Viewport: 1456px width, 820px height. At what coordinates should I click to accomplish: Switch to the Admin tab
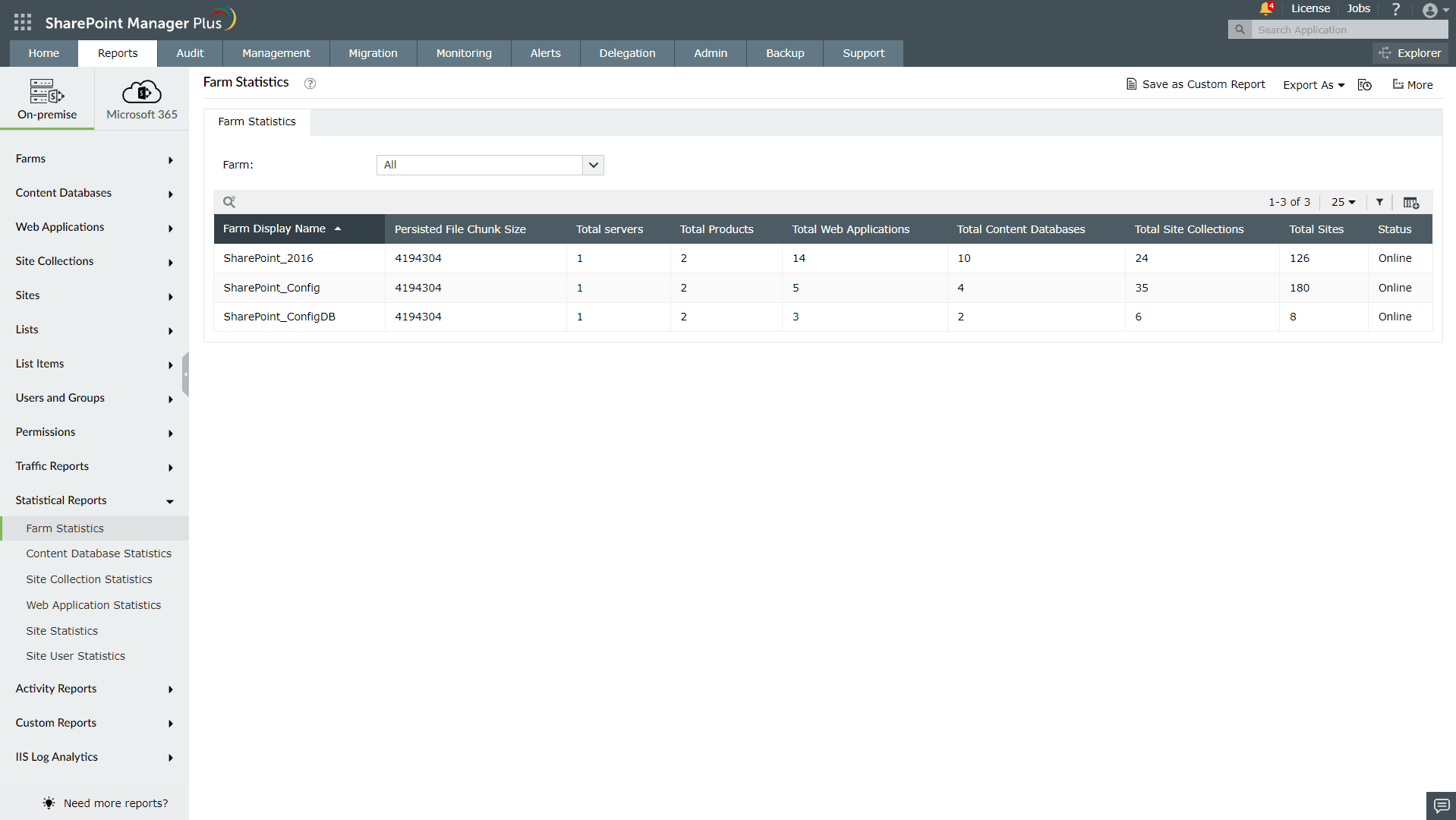(x=711, y=53)
